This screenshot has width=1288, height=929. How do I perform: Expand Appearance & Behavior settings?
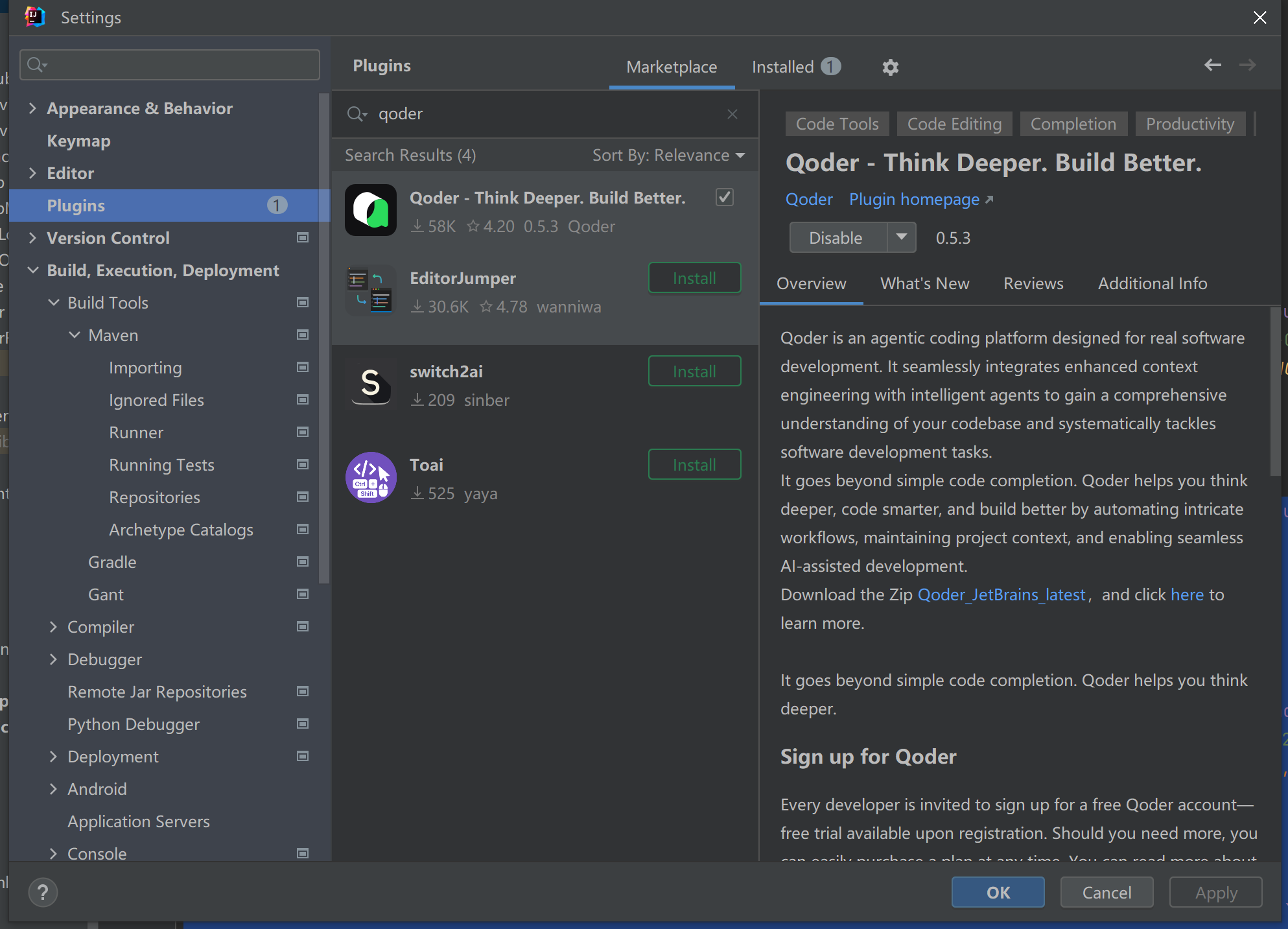(x=32, y=108)
